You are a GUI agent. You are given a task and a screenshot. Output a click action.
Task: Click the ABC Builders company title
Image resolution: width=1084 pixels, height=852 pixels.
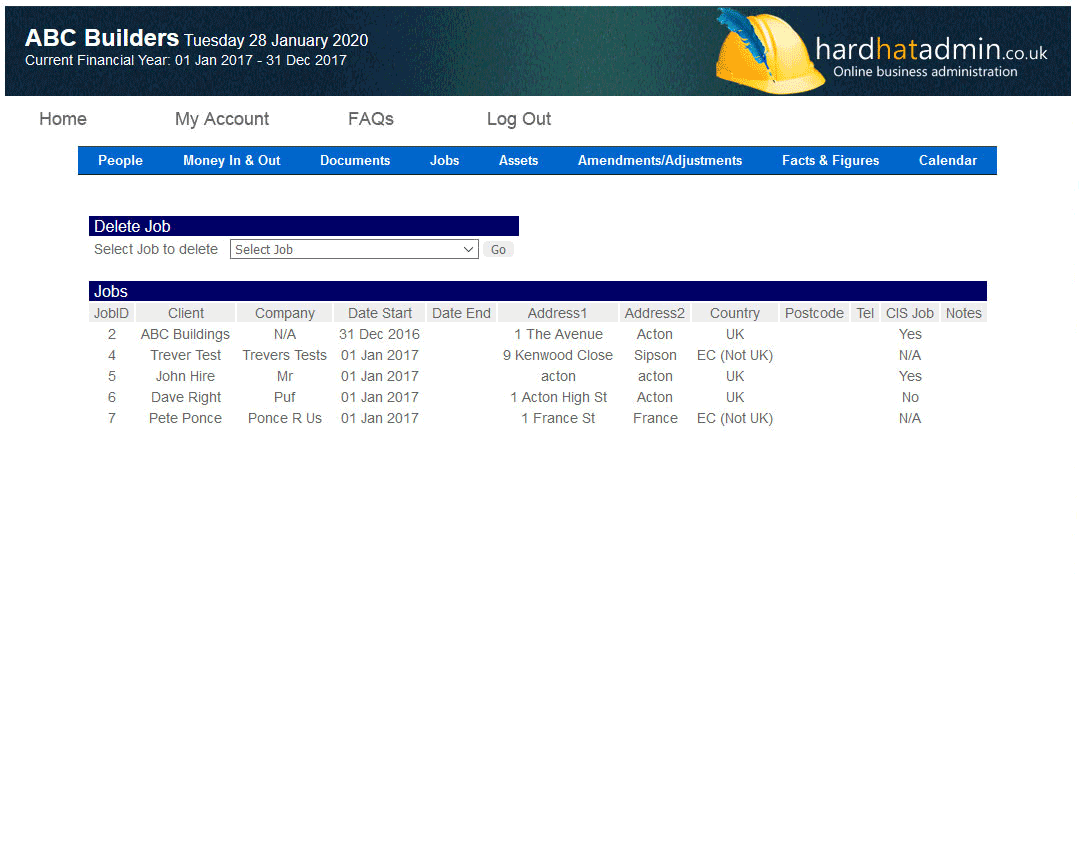coord(102,39)
